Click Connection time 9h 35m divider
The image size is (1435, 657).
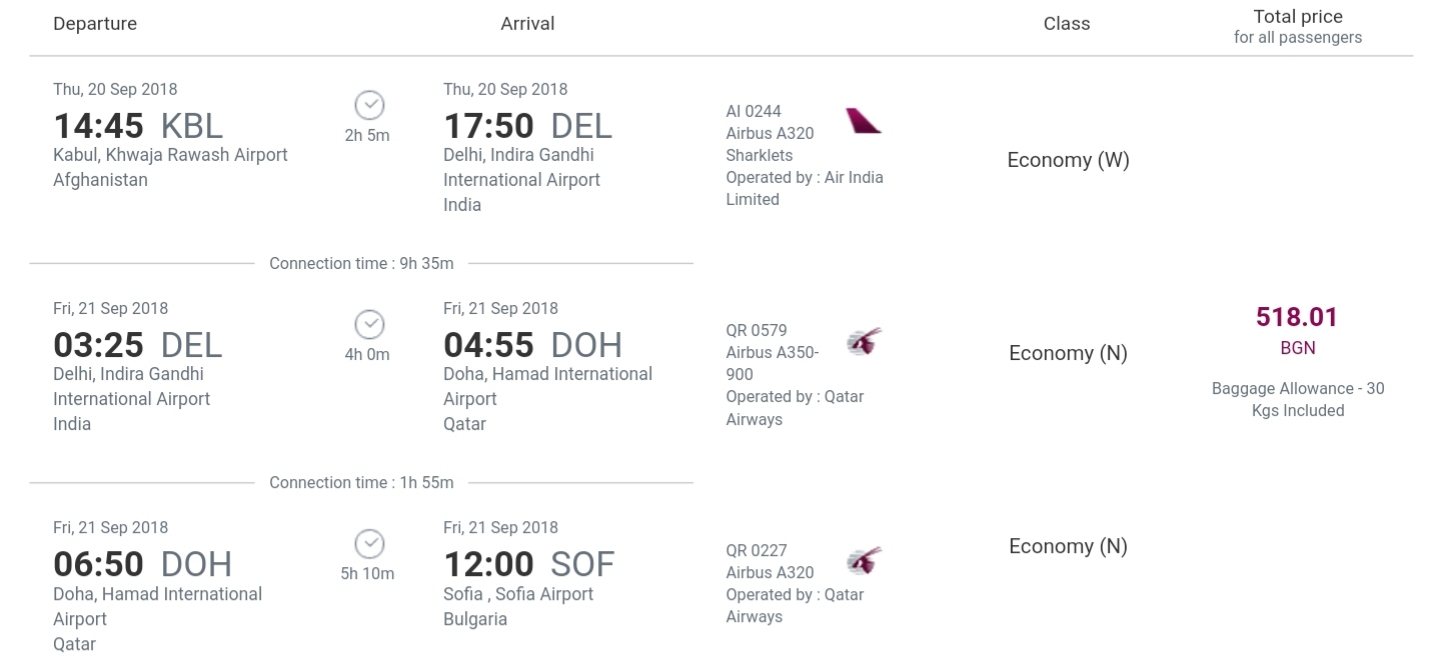pyautogui.click(x=361, y=264)
